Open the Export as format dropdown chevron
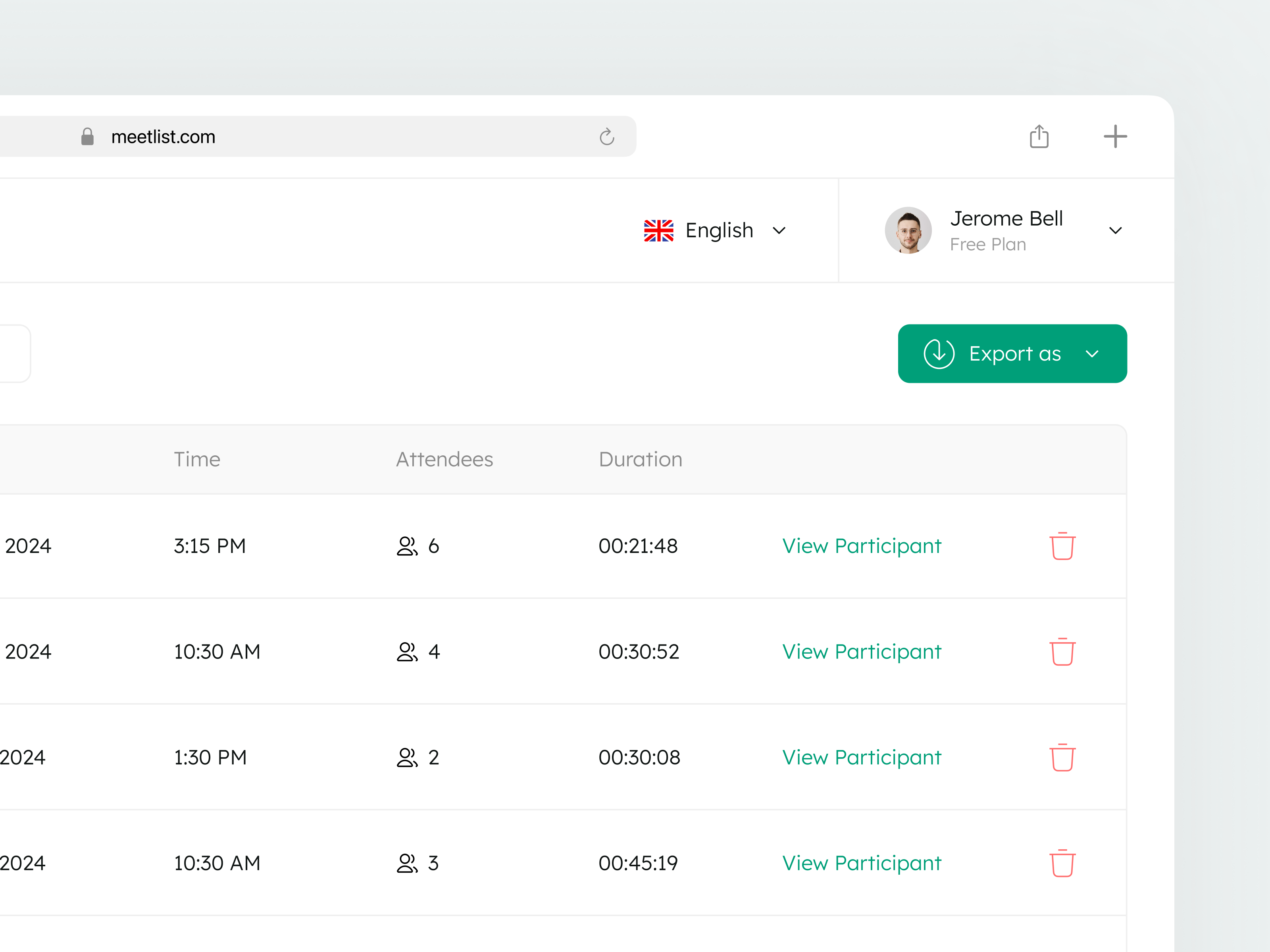1270x952 pixels. 1093,354
